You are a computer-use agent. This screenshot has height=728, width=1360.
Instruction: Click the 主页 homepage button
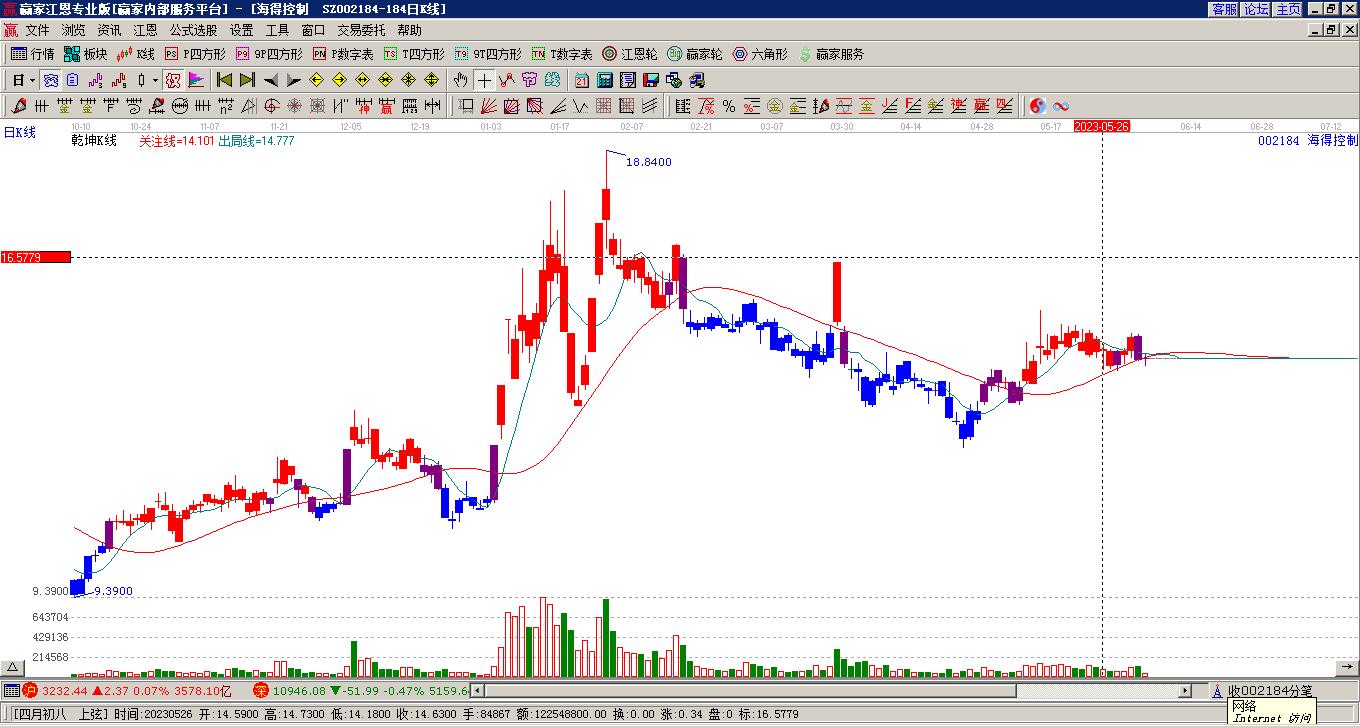1289,9
